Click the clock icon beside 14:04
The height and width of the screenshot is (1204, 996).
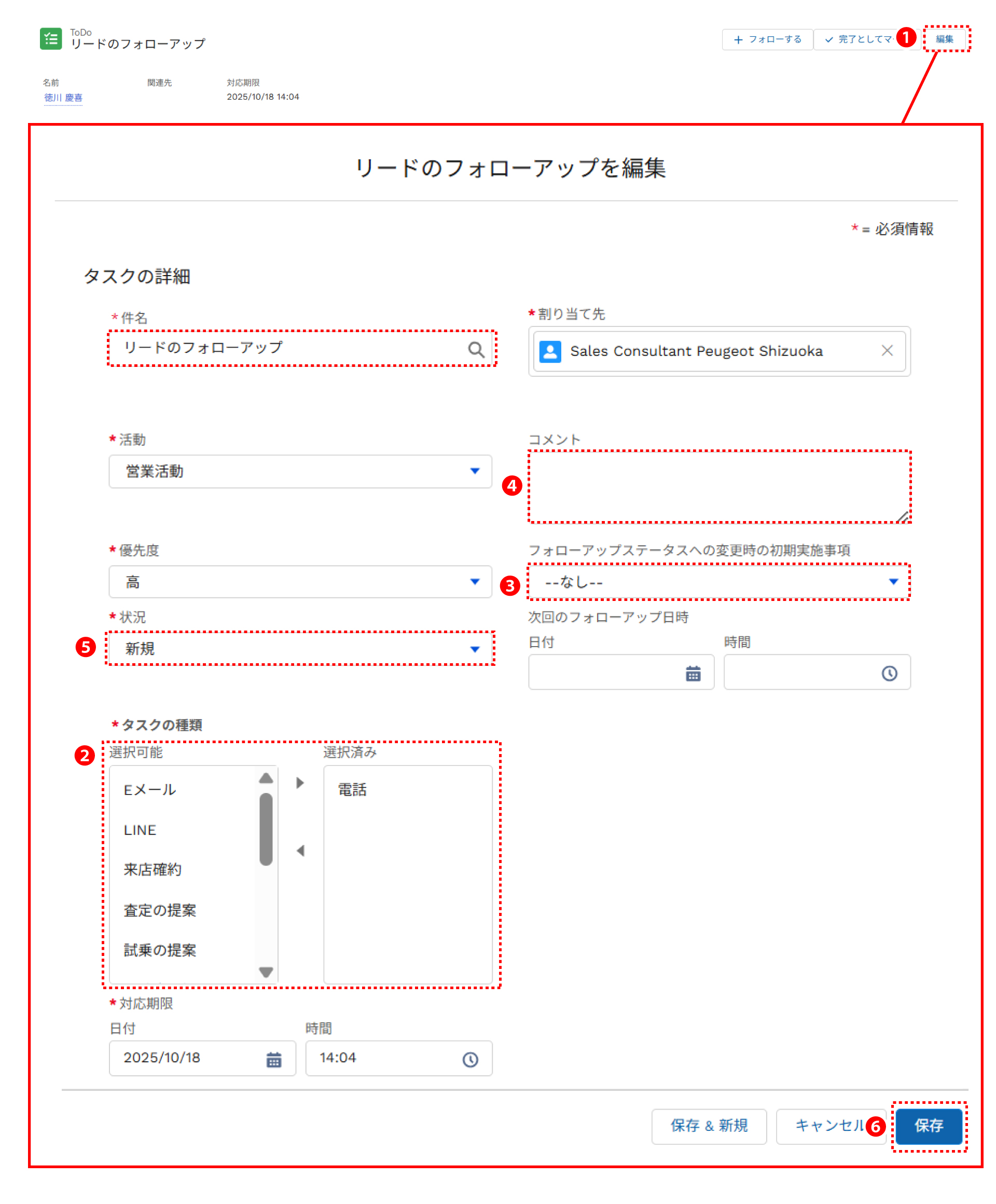(x=470, y=1060)
